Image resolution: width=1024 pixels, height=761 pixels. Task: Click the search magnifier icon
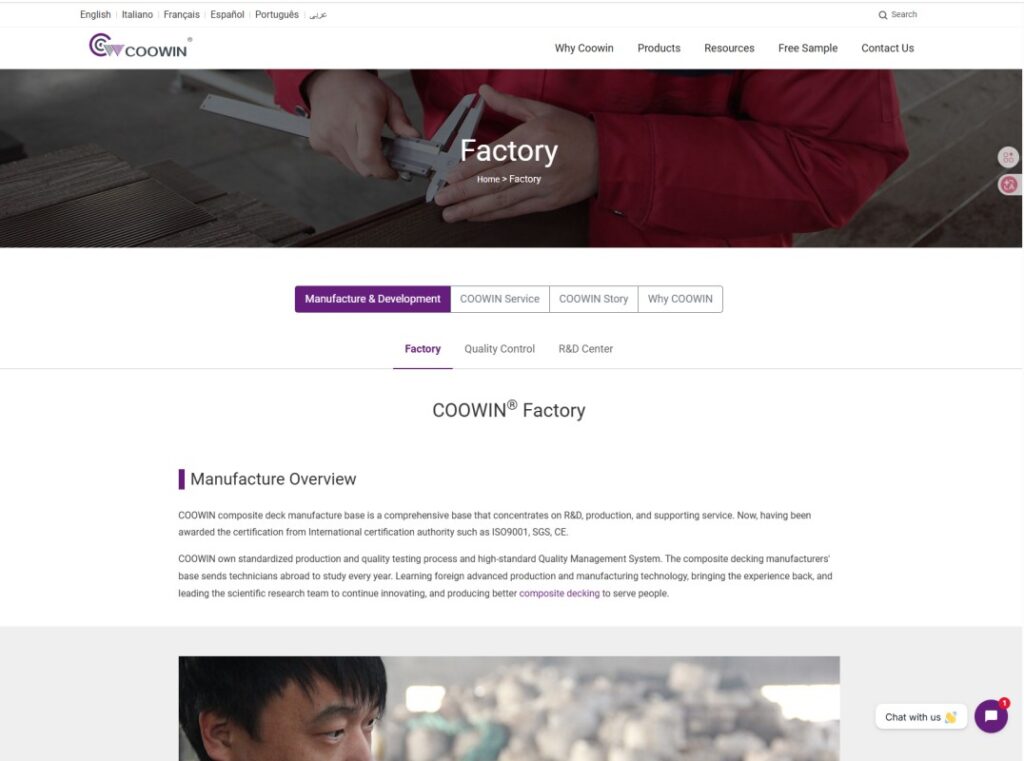tap(882, 15)
